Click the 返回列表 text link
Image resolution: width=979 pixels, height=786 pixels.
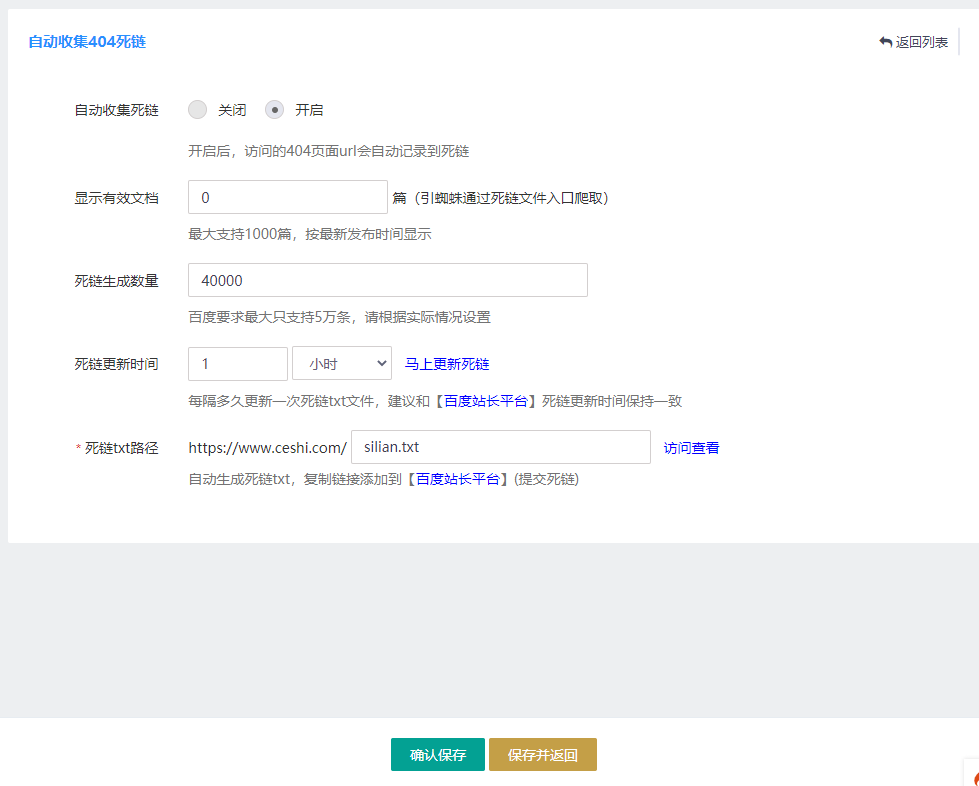click(x=922, y=42)
